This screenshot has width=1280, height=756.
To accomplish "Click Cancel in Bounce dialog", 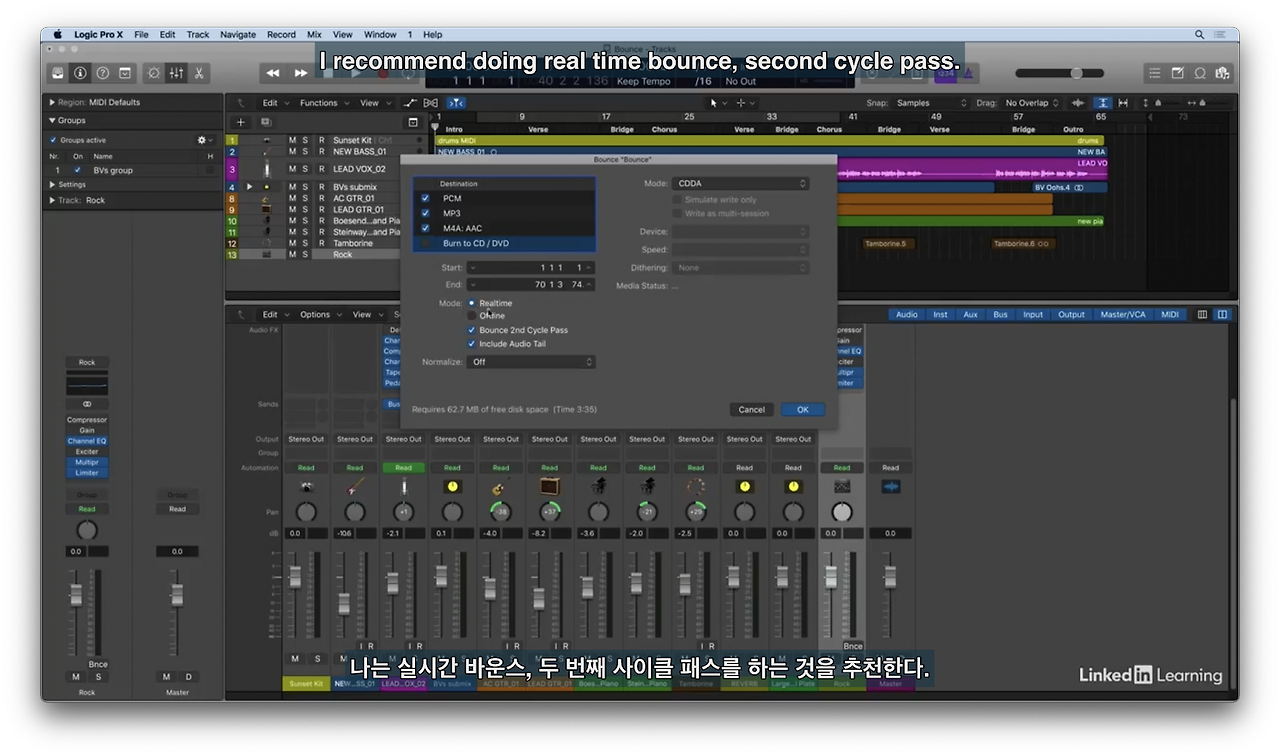I will coord(752,409).
